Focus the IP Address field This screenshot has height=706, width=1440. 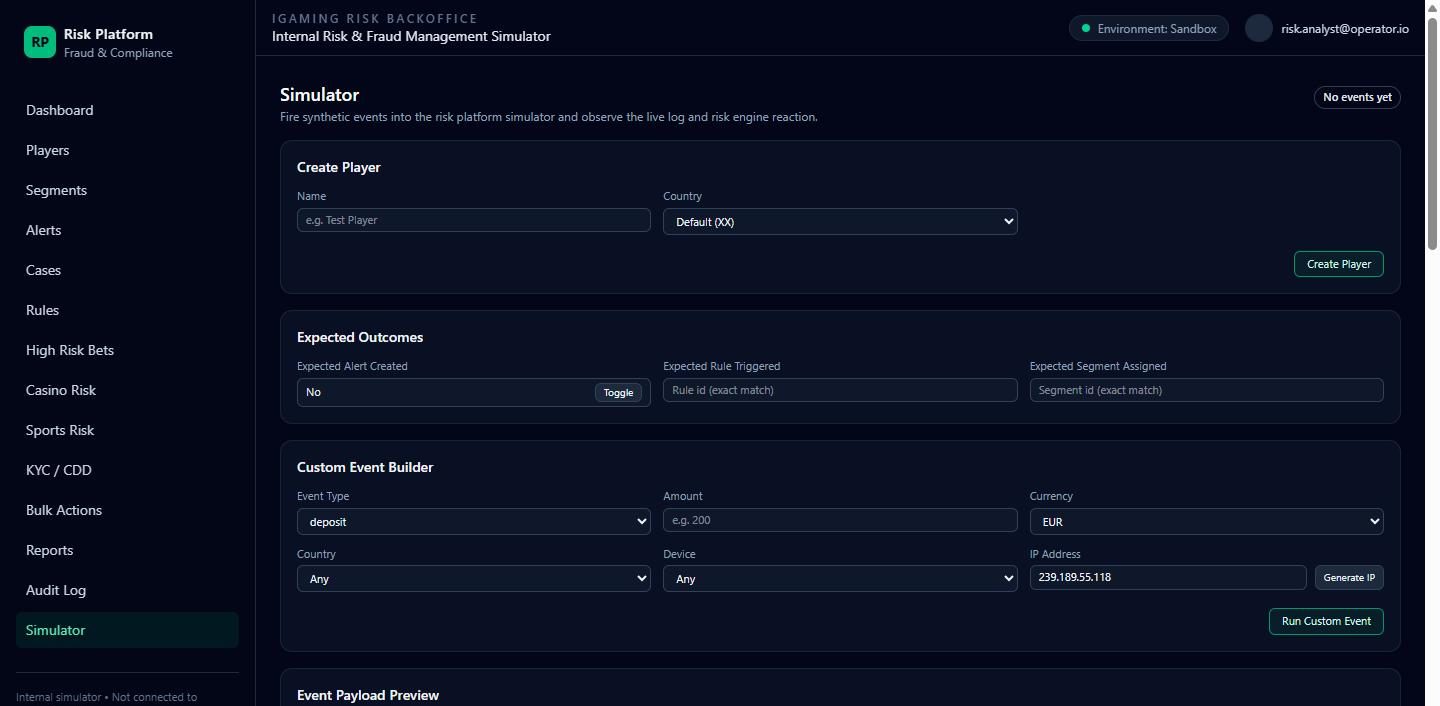point(1168,577)
